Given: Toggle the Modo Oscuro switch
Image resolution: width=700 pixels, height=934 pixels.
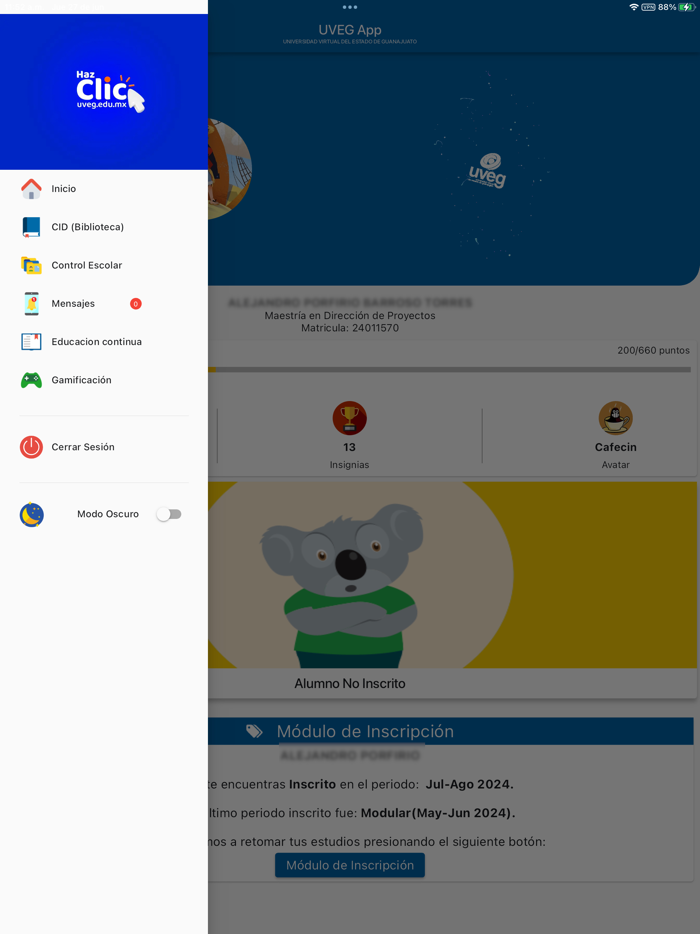Looking at the screenshot, I should [x=169, y=514].
